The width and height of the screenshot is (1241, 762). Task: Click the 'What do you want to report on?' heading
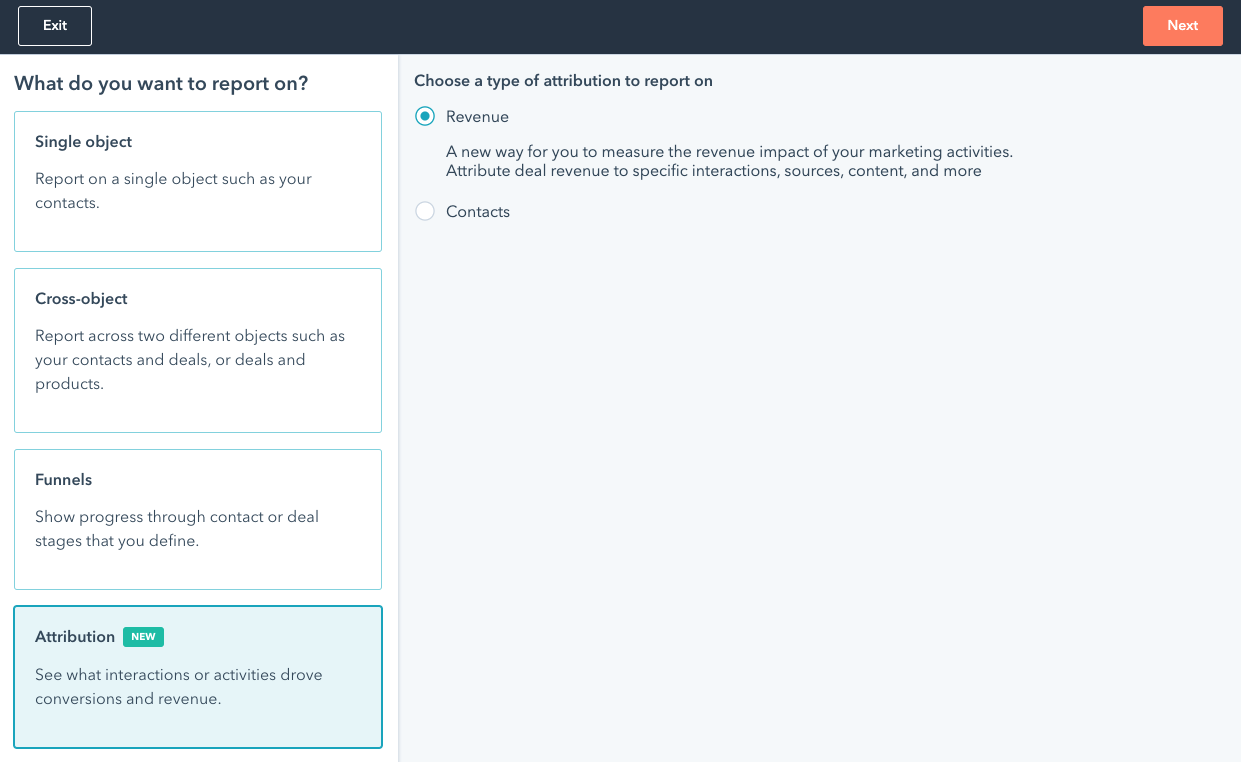click(x=161, y=83)
